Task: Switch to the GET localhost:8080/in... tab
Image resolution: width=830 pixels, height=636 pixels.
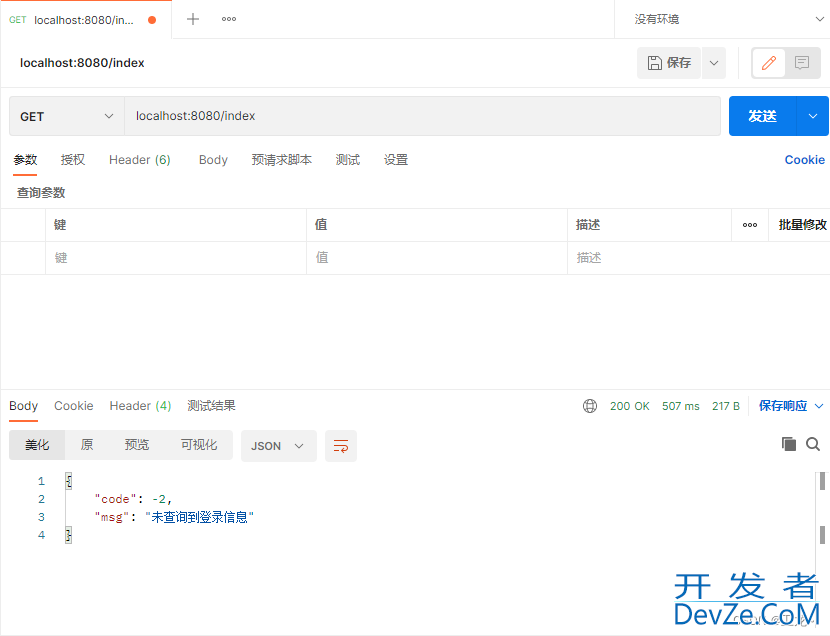Action: (x=85, y=20)
